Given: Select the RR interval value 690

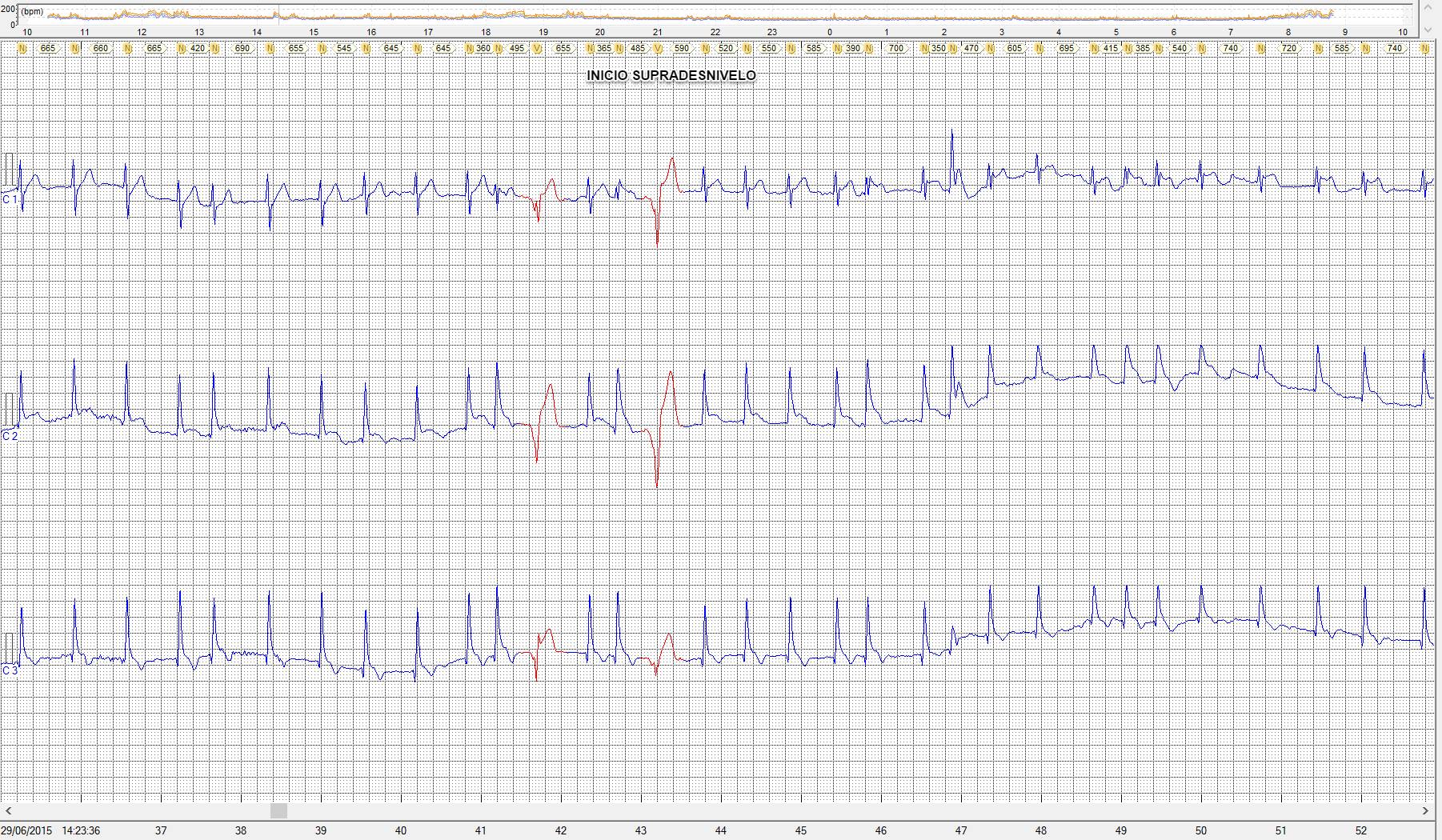Looking at the screenshot, I should pyautogui.click(x=242, y=48).
